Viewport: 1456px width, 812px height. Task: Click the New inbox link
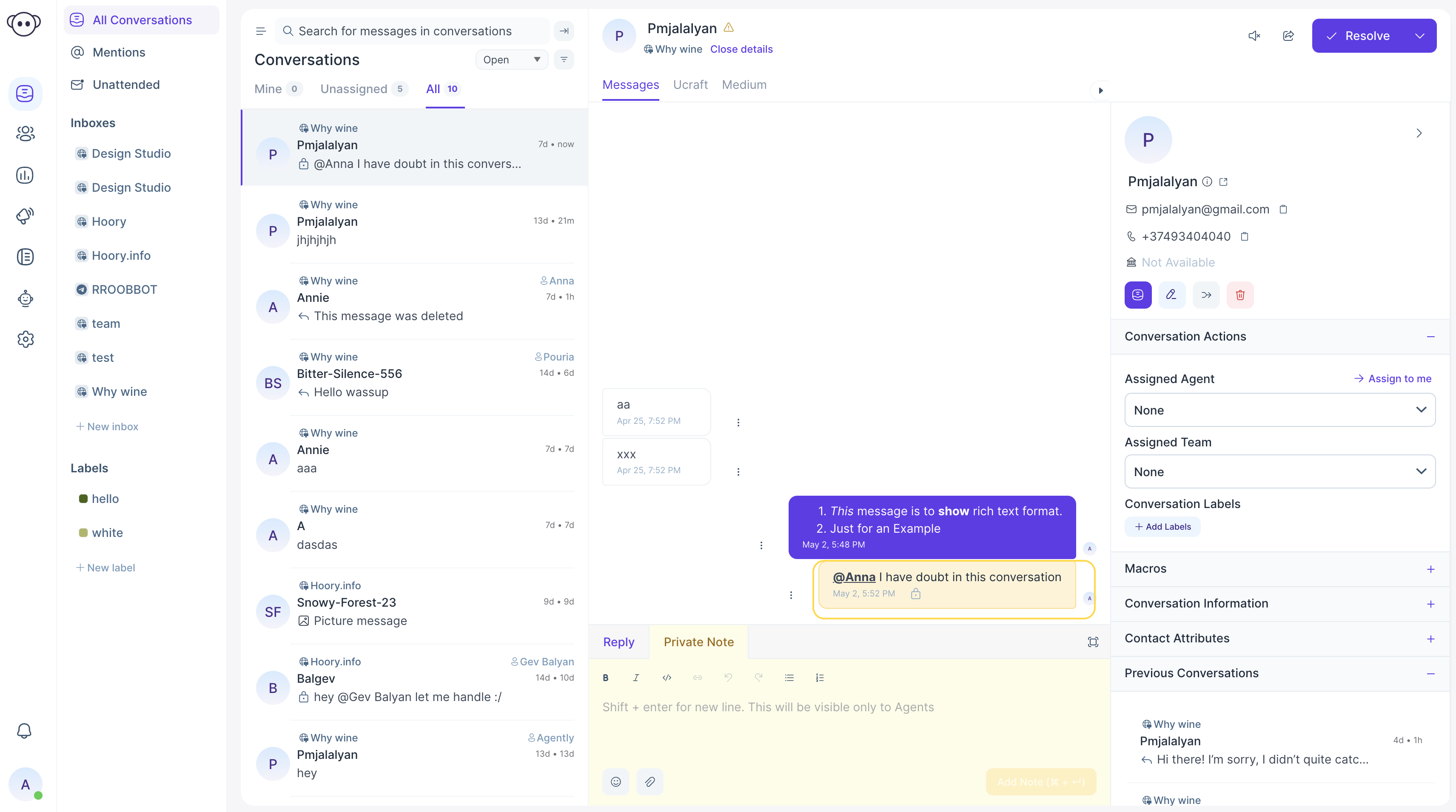coord(107,427)
